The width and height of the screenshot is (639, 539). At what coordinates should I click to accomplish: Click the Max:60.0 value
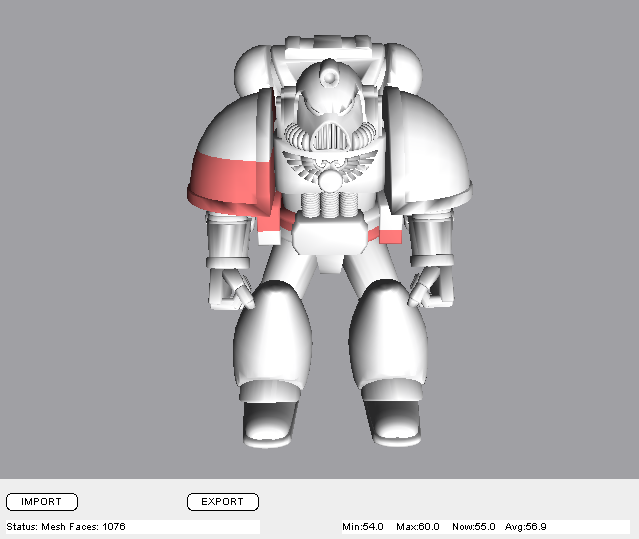(418, 526)
